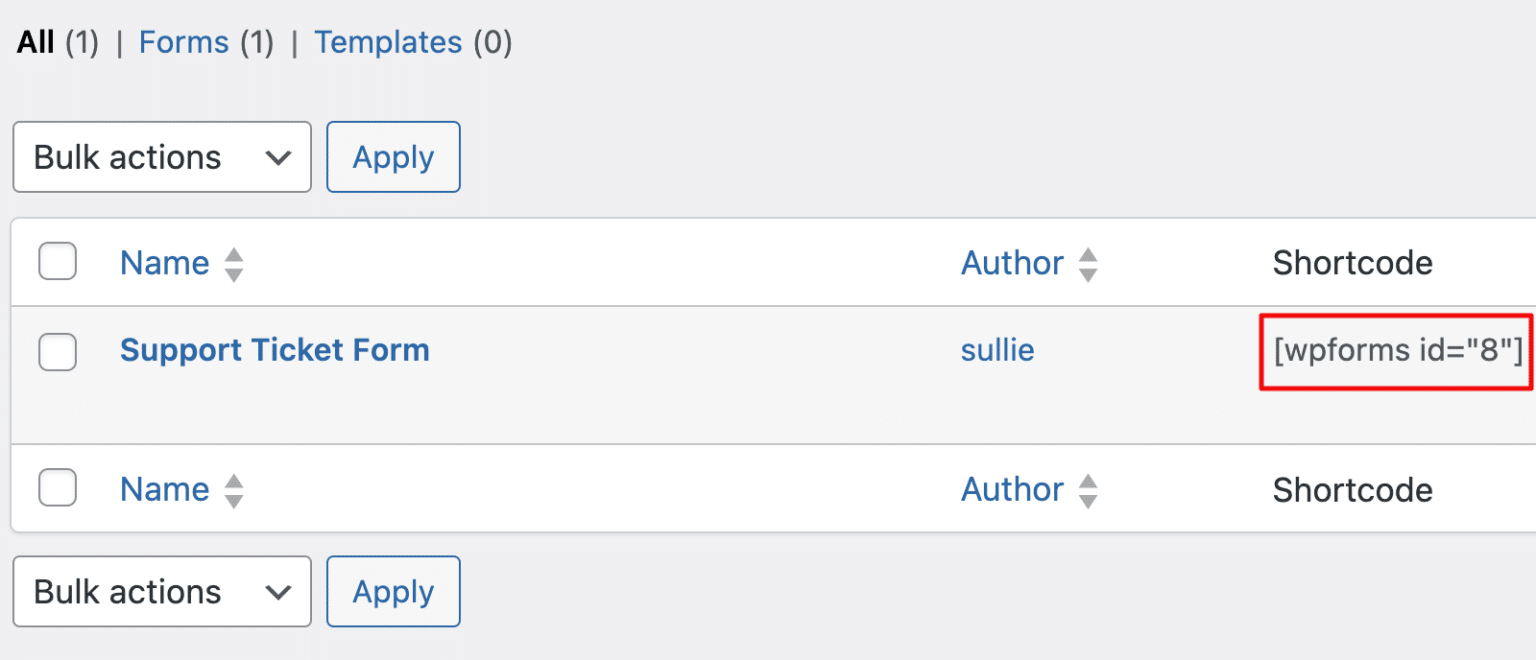
Task: Select all forms via the top header checkbox
Action: tap(57, 261)
